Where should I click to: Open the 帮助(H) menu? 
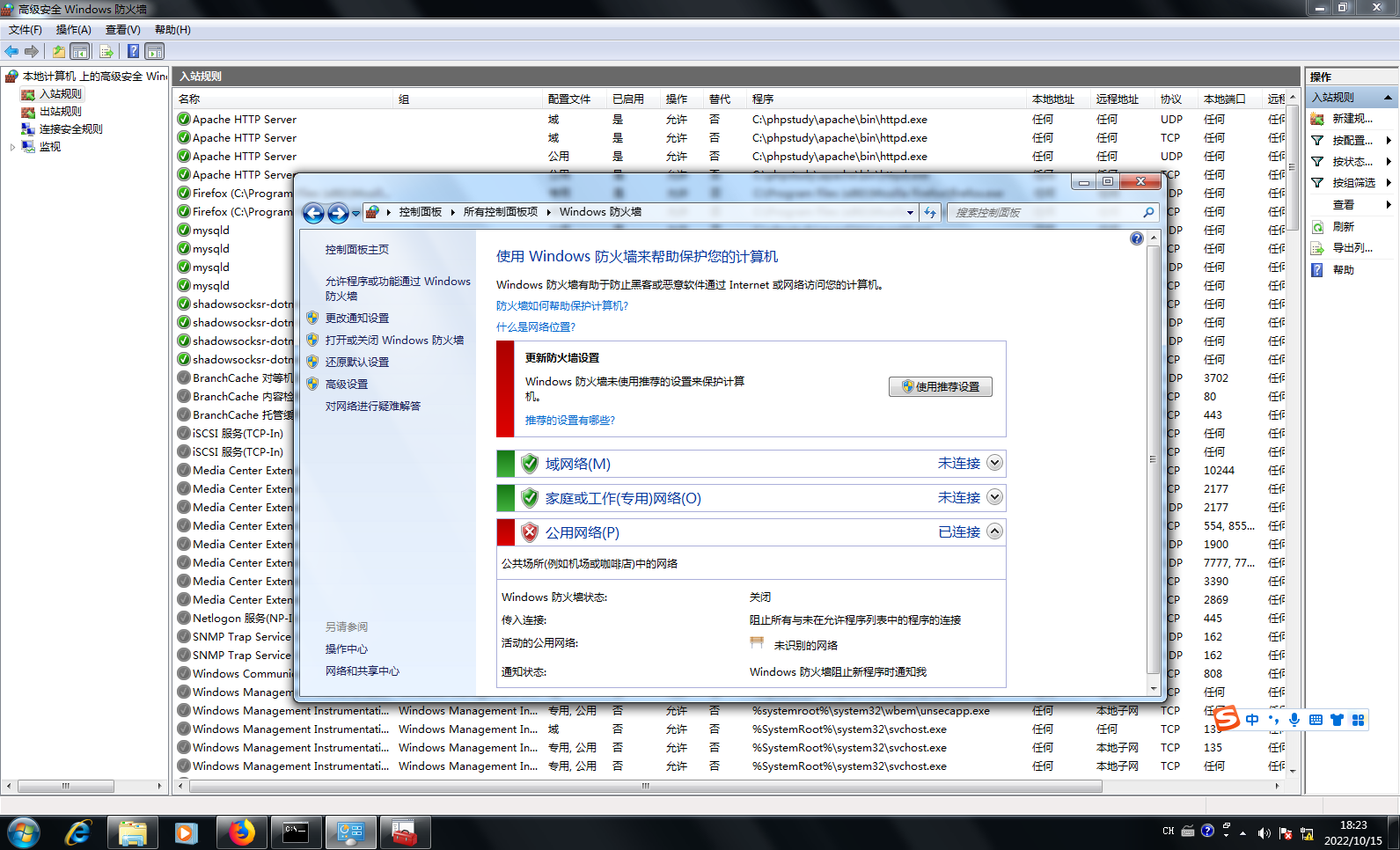172,30
